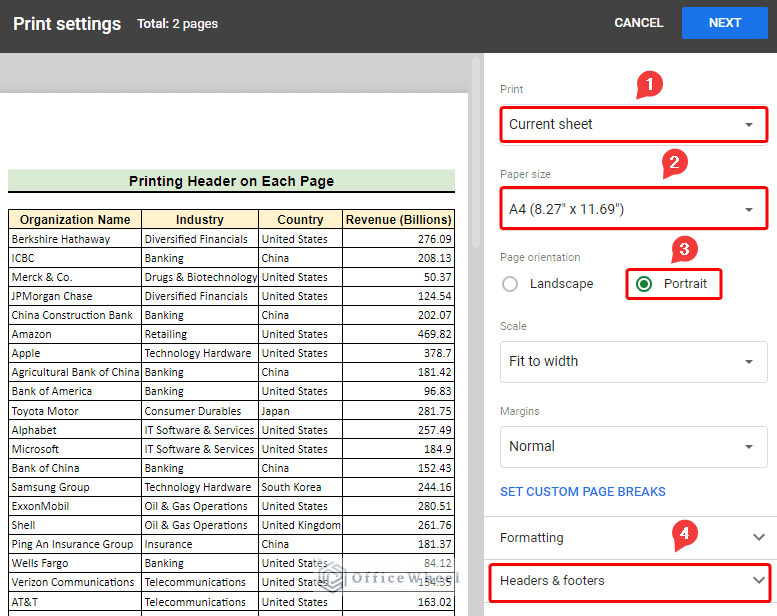Open the Current sheet print dropdown
The image size is (777, 616).
tap(634, 124)
